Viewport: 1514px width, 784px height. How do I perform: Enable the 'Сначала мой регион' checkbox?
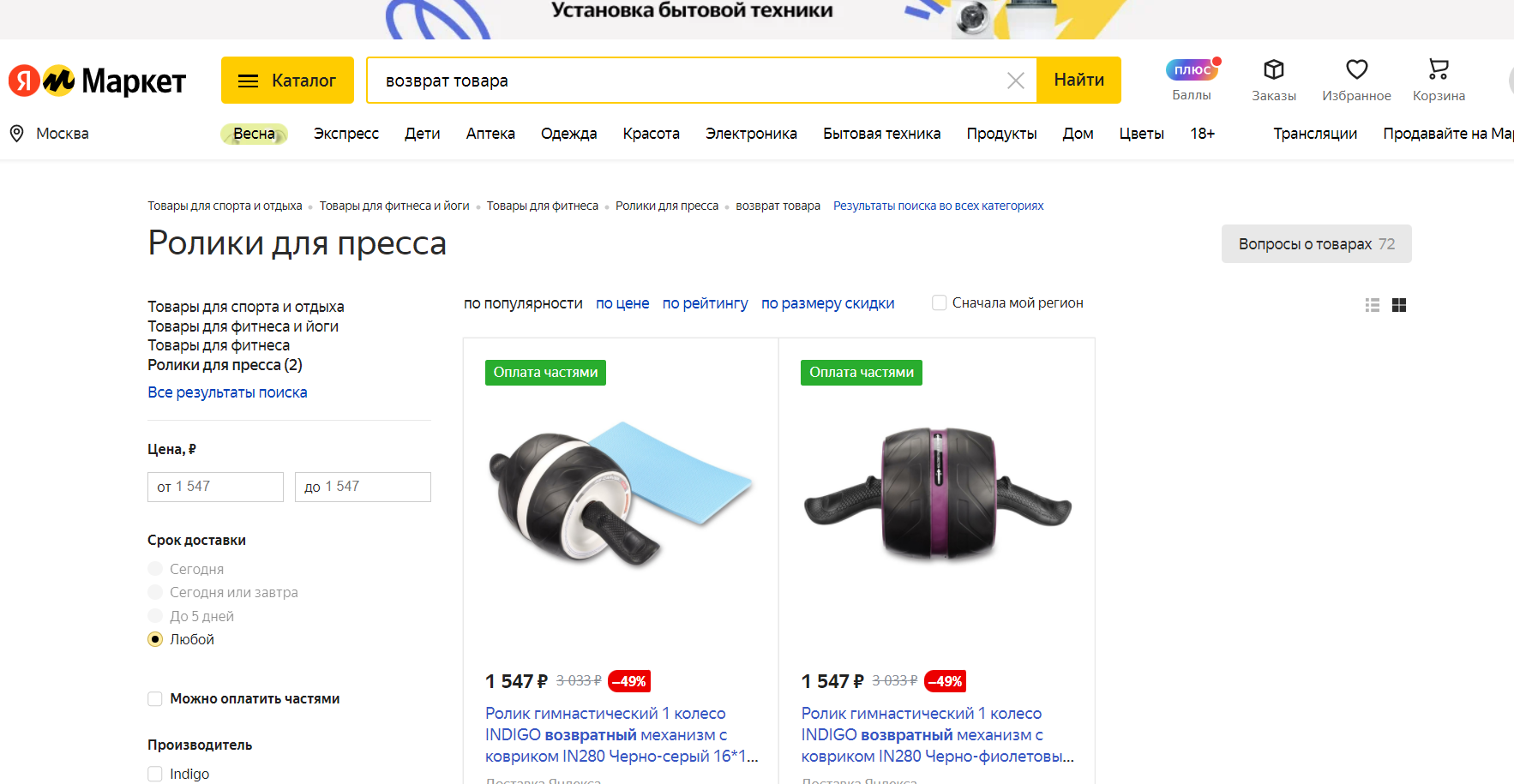click(x=940, y=302)
